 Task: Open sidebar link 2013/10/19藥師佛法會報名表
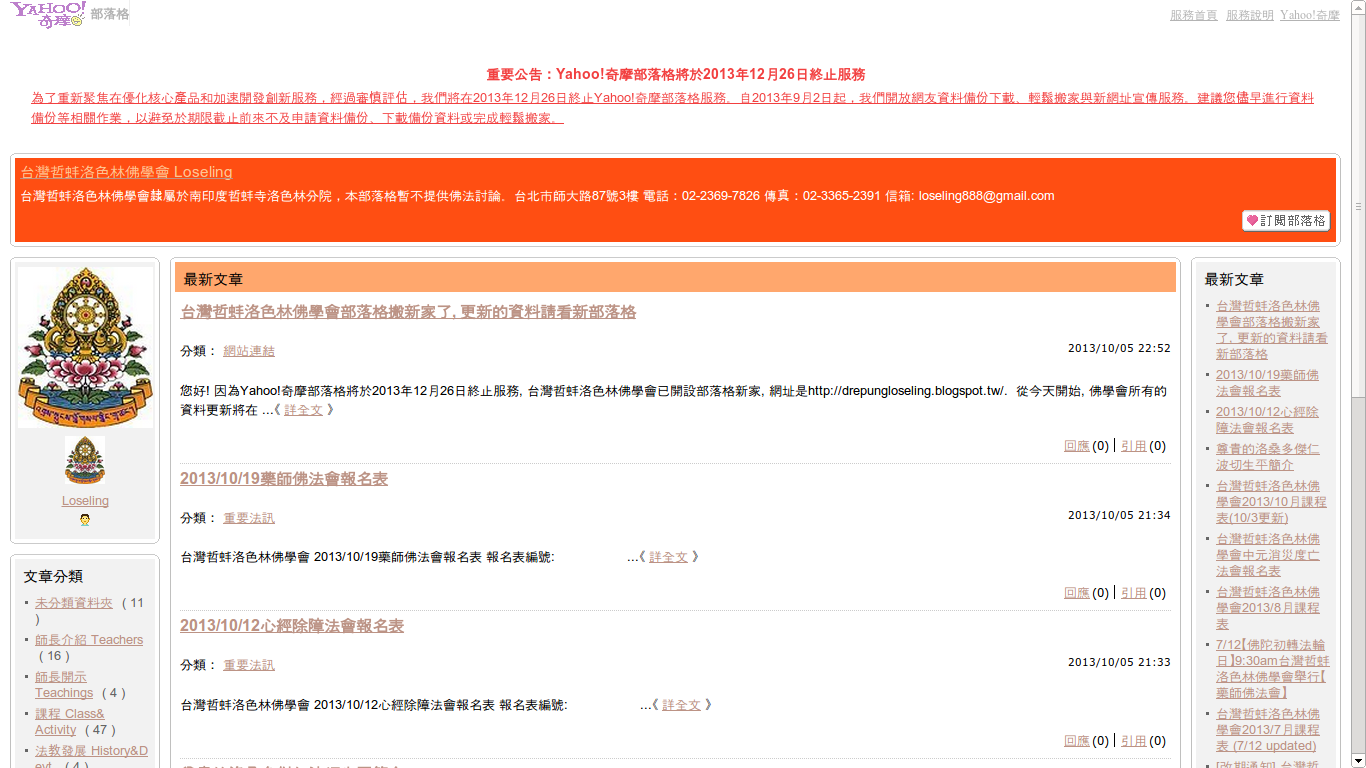point(1267,383)
